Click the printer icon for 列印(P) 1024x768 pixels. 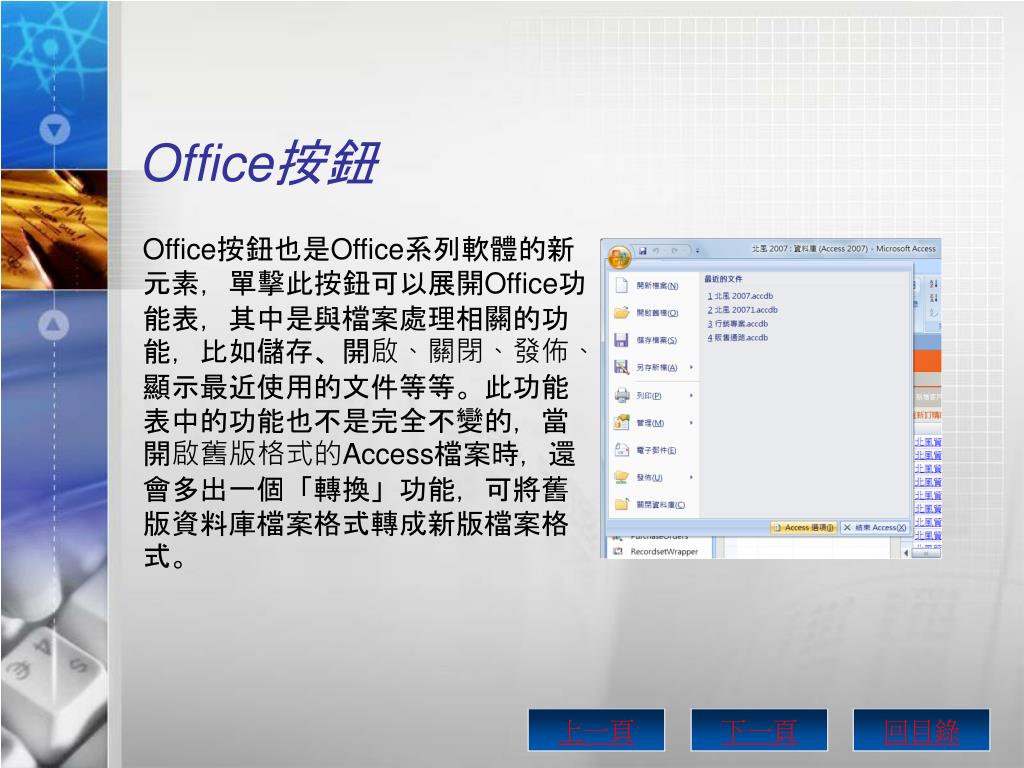(622, 395)
